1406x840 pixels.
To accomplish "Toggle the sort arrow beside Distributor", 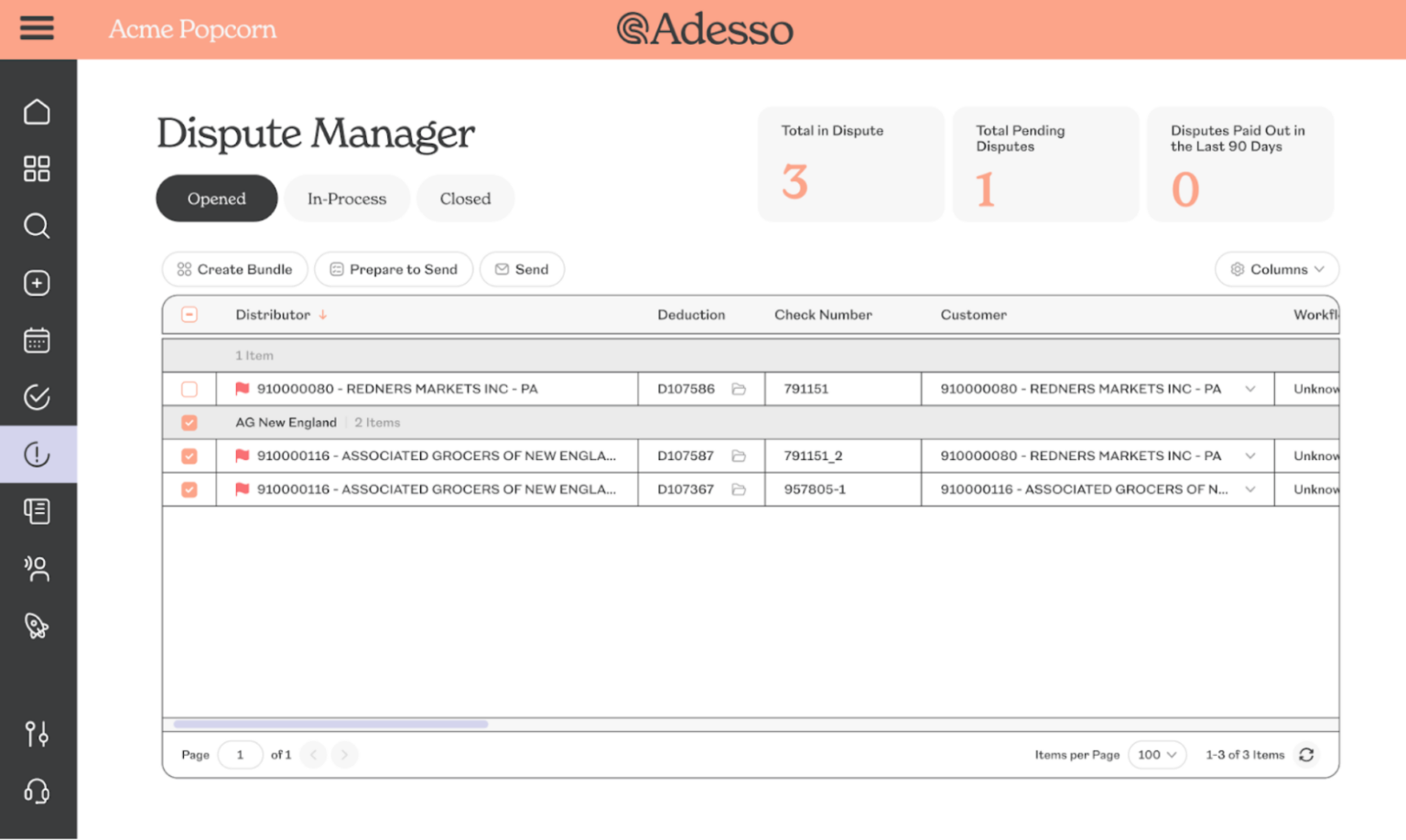I will coord(323,315).
